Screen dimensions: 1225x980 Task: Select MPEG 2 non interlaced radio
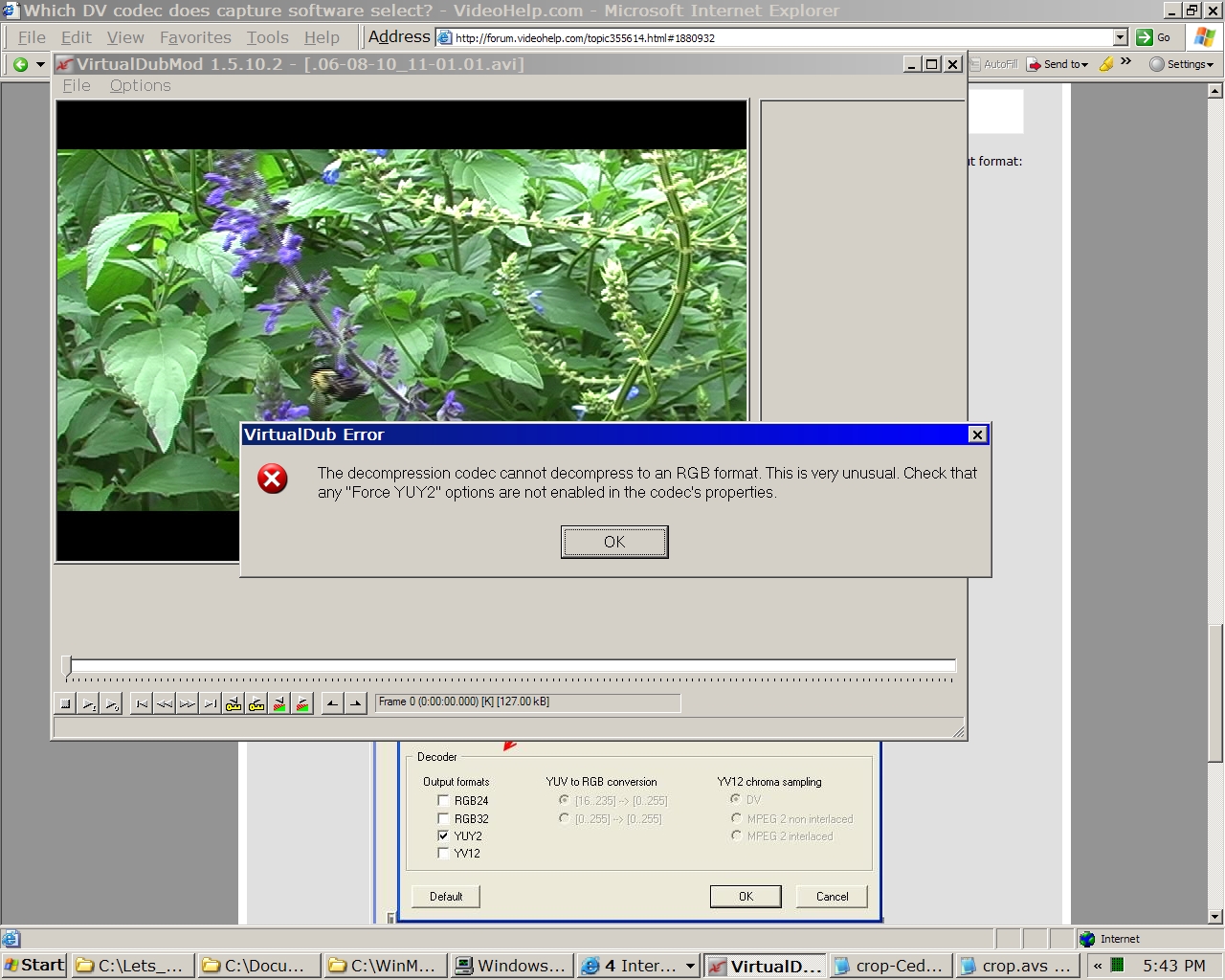pos(736,818)
